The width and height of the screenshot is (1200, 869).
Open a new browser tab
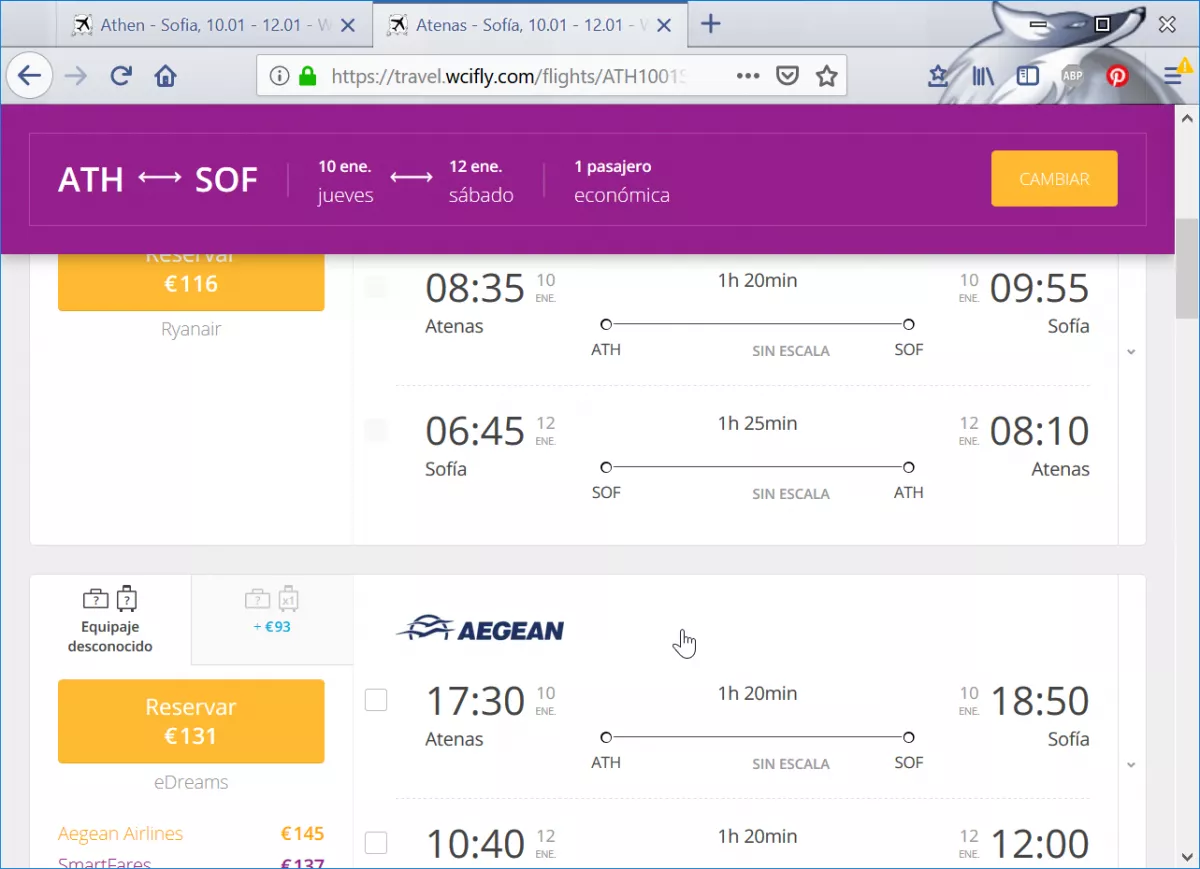[x=710, y=24]
